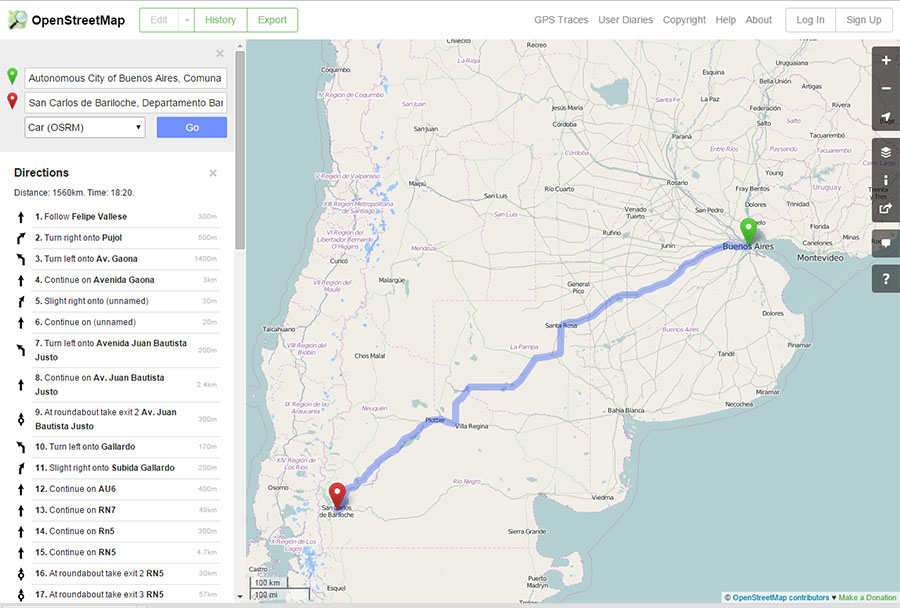Click straight arrow for Follow Felipe Vallese
This screenshot has height=608, width=900.
(x=21, y=217)
